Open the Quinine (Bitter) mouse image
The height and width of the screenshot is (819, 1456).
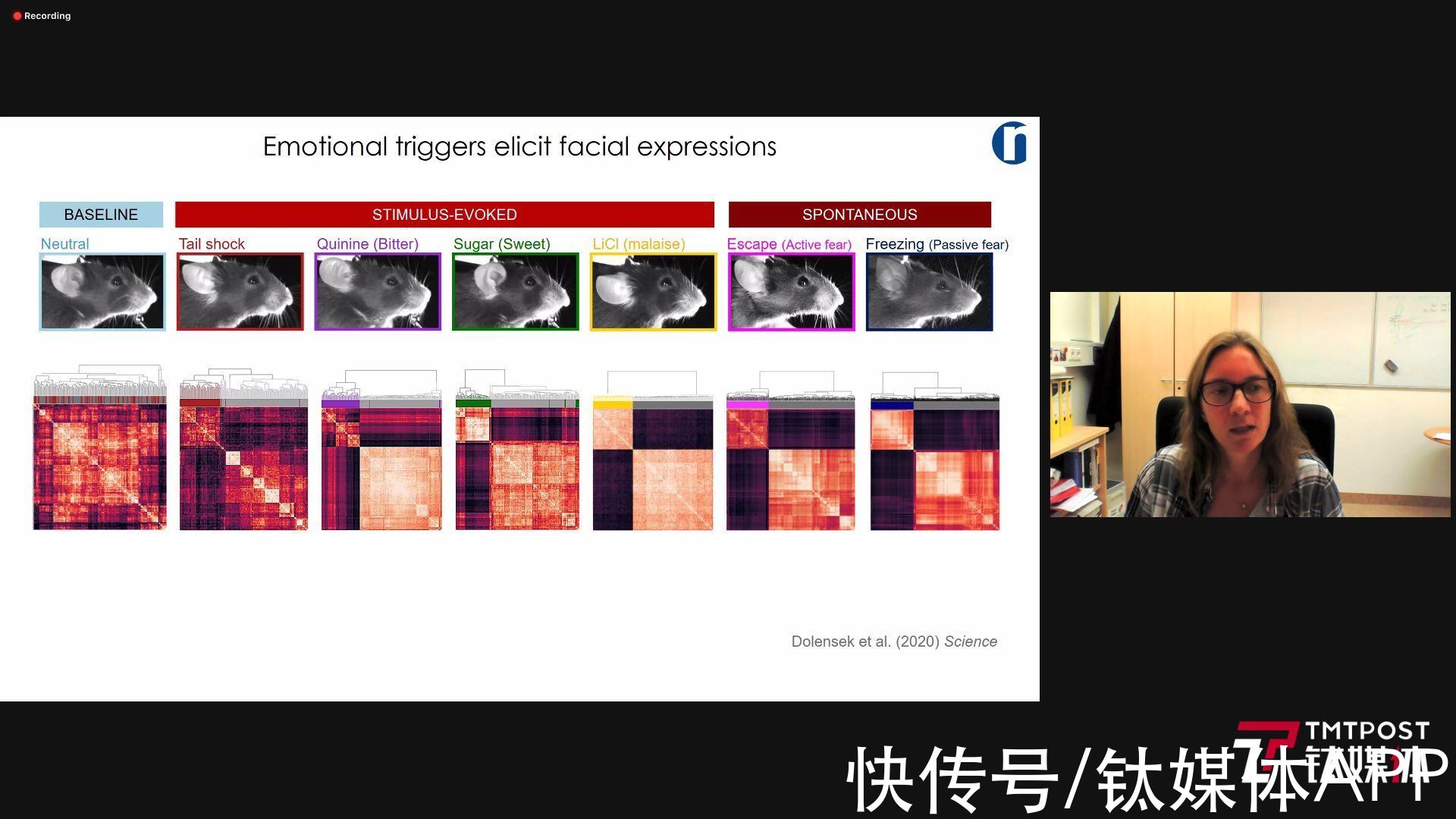coord(378,292)
